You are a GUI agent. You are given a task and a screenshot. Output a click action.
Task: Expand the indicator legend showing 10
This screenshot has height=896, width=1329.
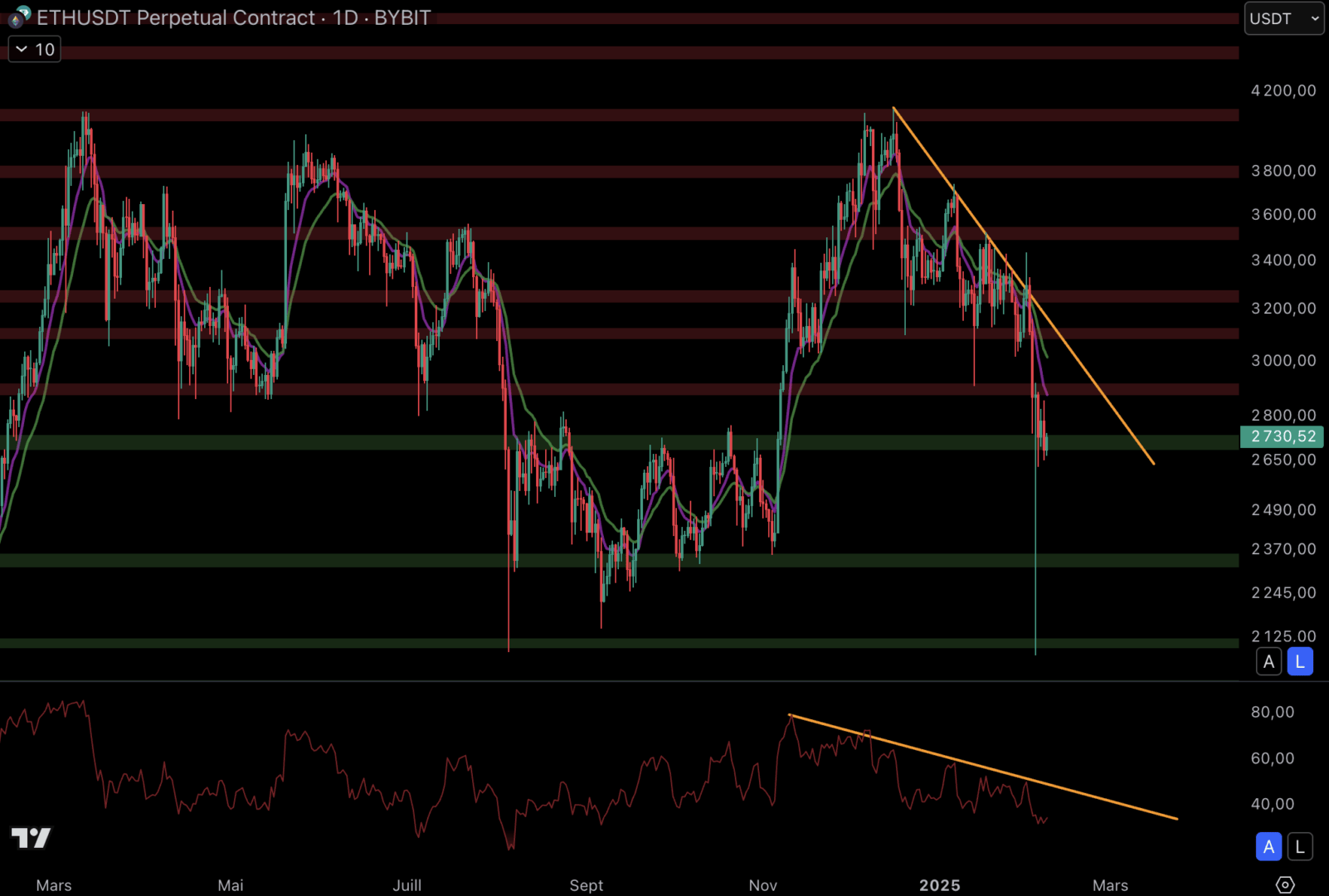(x=35, y=50)
